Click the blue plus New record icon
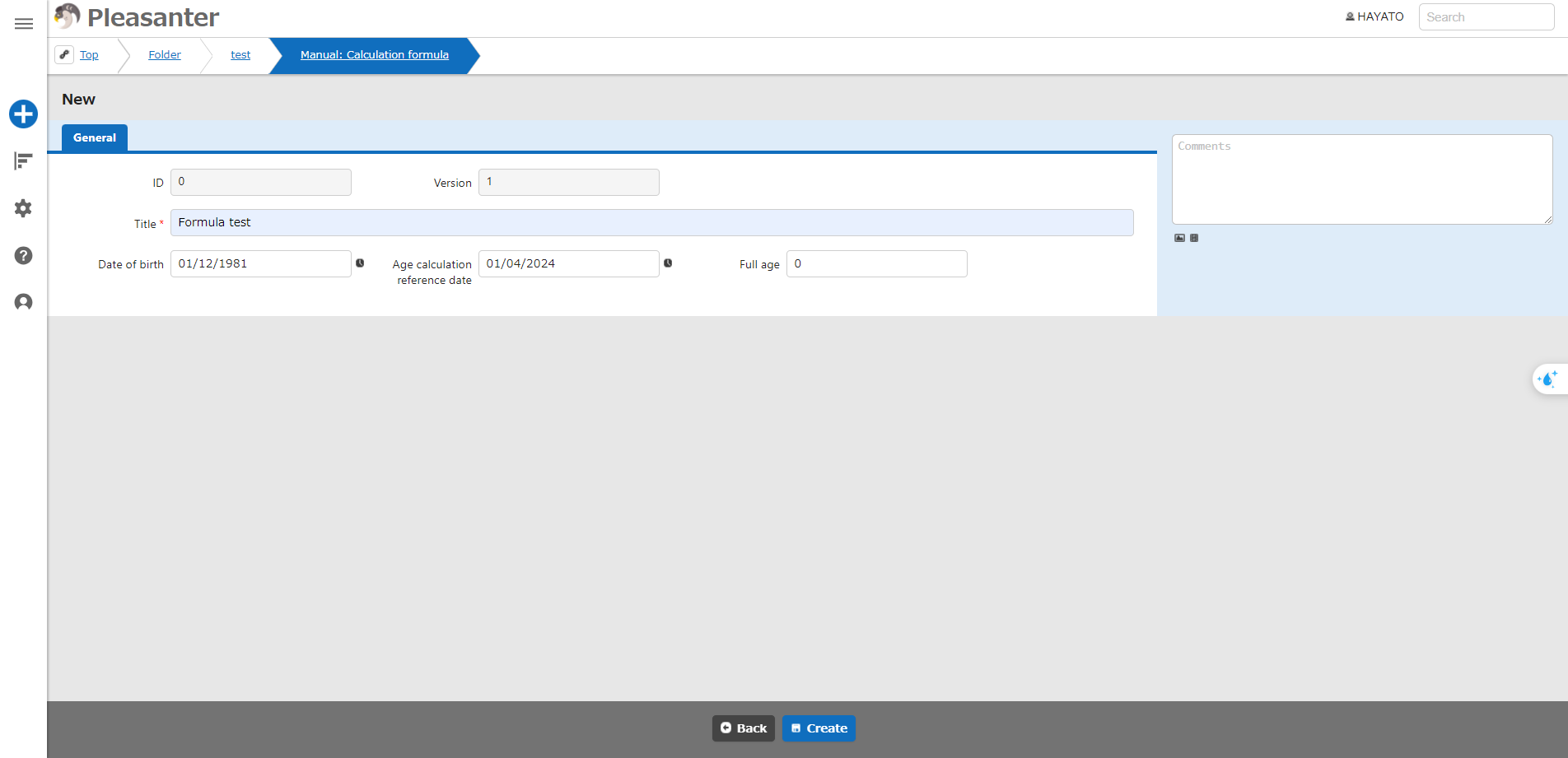Image resolution: width=1568 pixels, height=758 pixels. pyautogui.click(x=23, y=114)
